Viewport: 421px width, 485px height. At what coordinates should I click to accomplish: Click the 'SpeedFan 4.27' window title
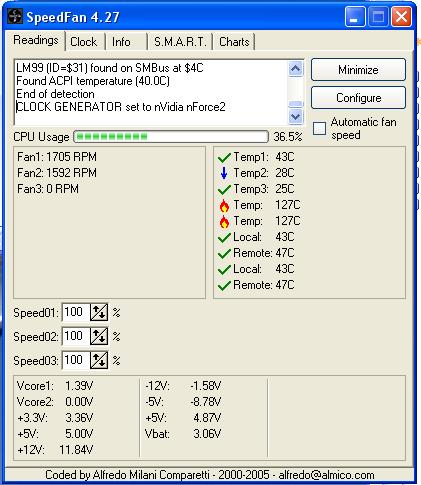coord(73,17)
